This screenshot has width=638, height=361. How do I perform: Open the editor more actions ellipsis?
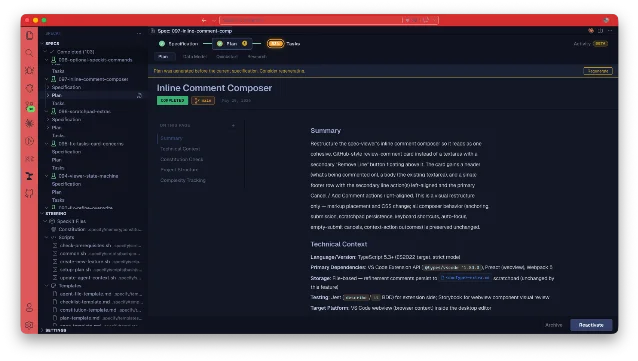tap(610, 31)
